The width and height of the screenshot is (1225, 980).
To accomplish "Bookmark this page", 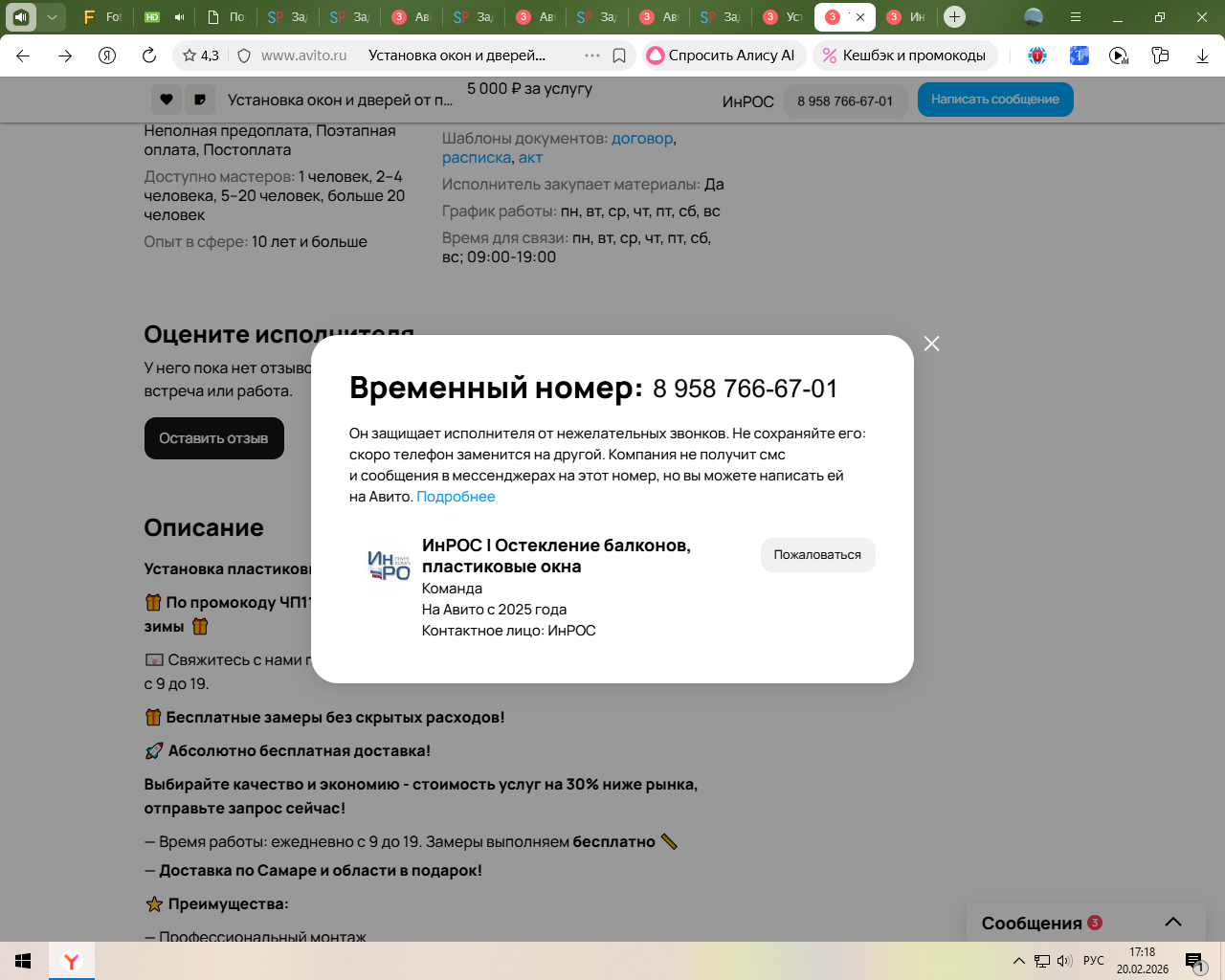I will click(619, 56).
